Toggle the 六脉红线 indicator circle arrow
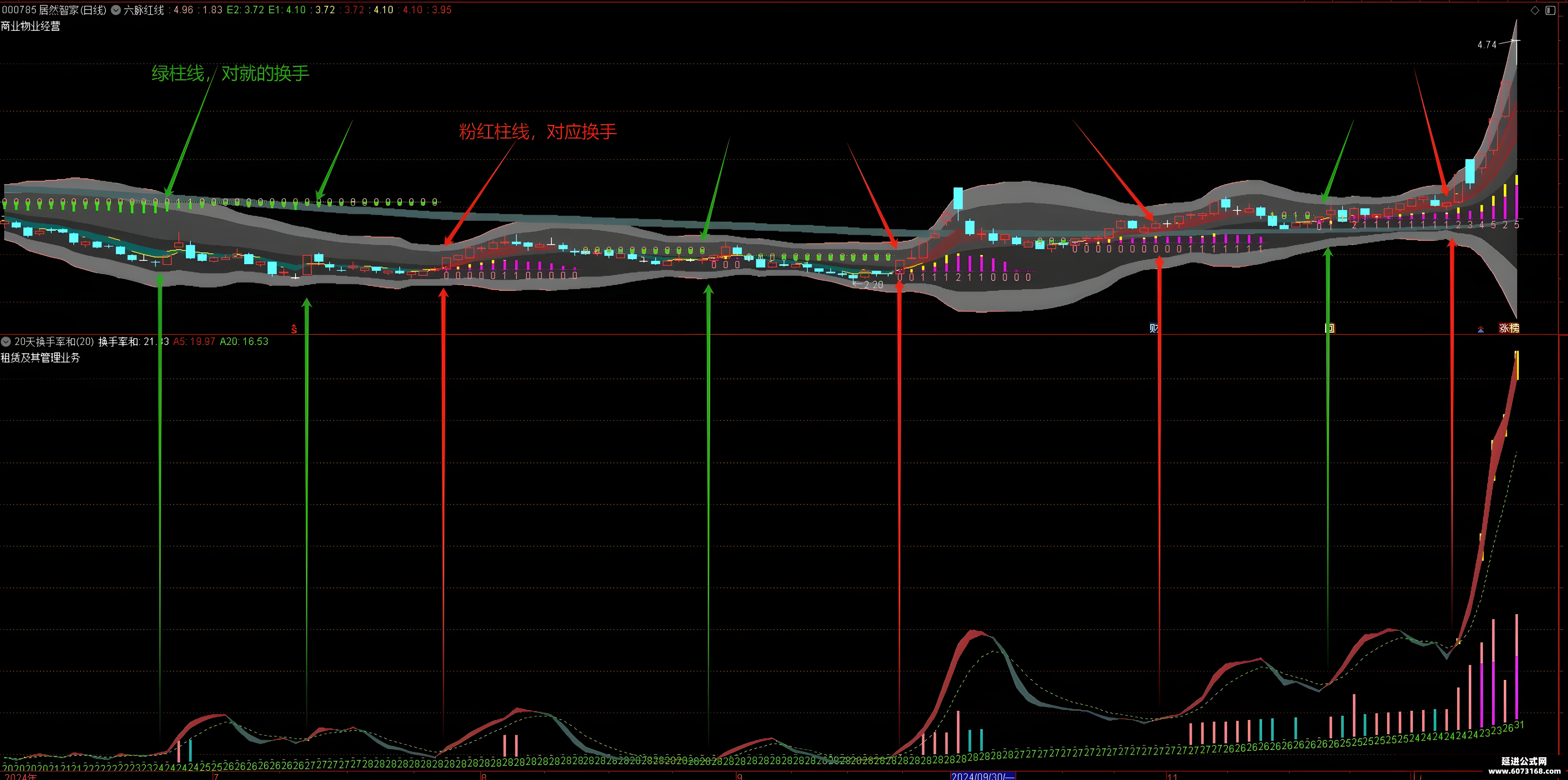Image resolution: width=1568 pixels, height=780 pixels. click(115, 10)
